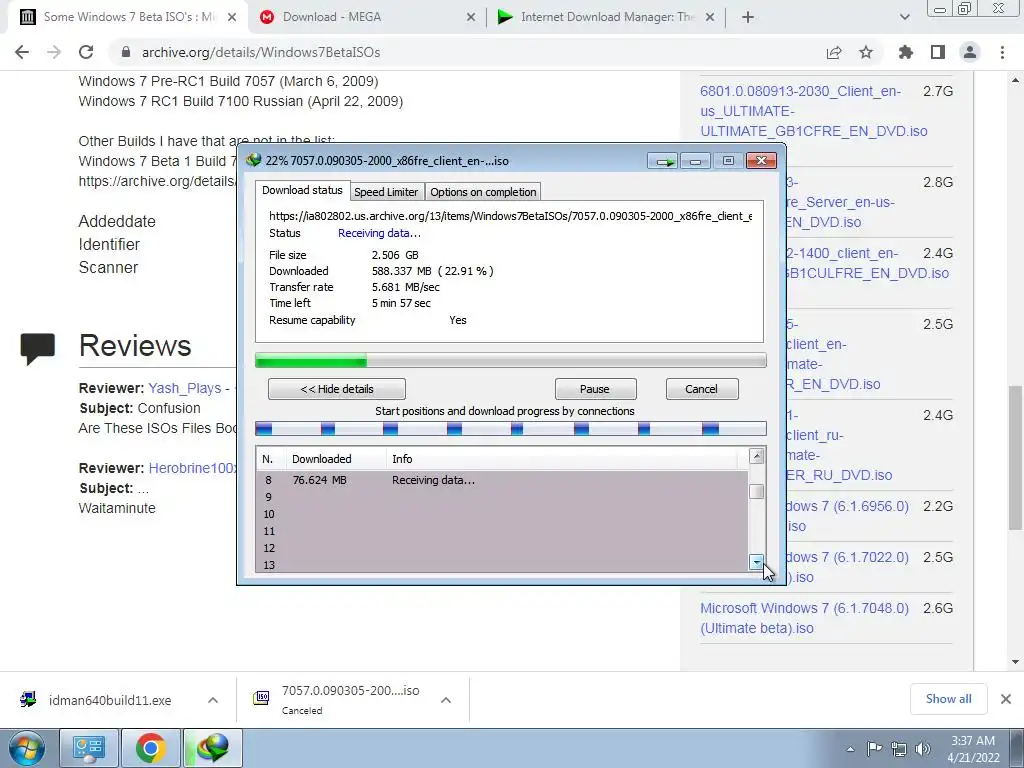Viewport: 1024px width, 768px height.
Task: Click Show all downloads button
Action: pos(948,699)
